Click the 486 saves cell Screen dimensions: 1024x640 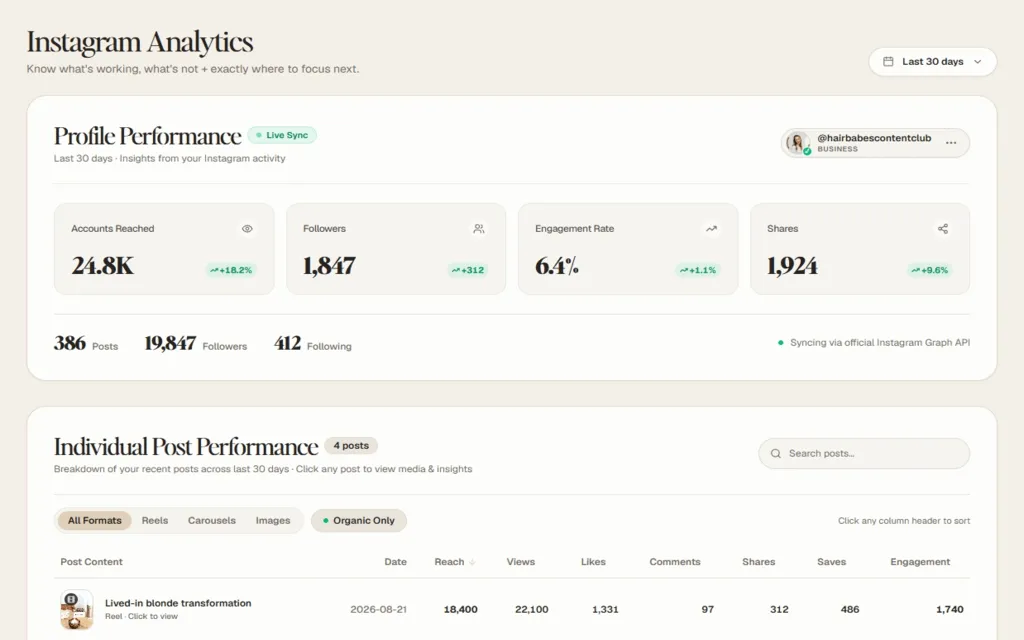(x=850, y=609)
